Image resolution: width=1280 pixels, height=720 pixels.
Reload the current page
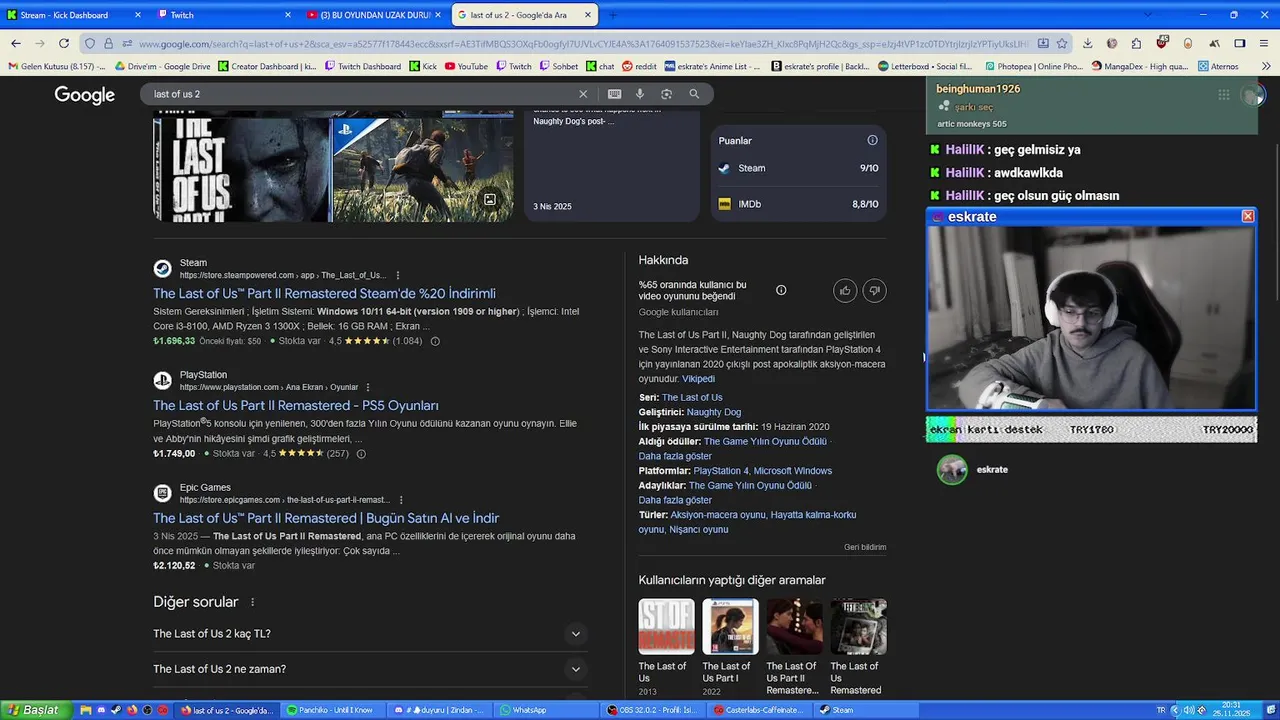[64, 43]
